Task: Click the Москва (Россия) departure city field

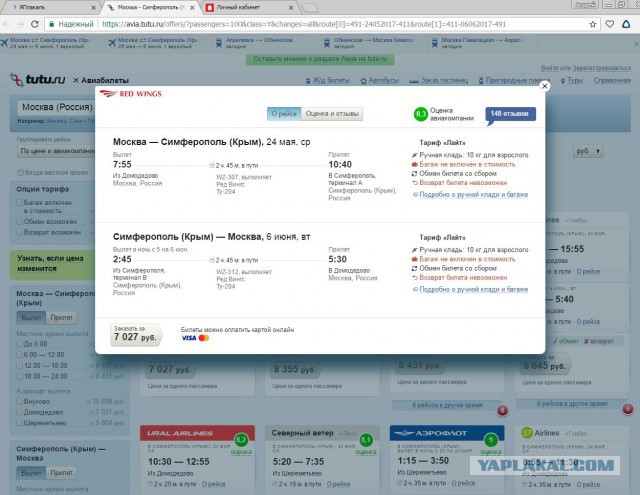Action: 56,107
